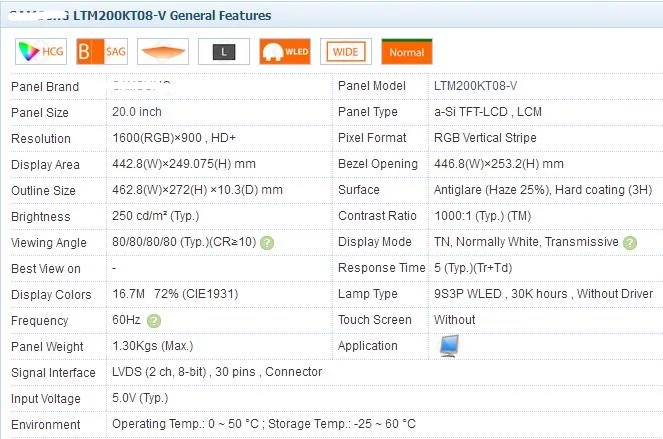
Task: Click the WIDE feature icon
Action: 346,52
